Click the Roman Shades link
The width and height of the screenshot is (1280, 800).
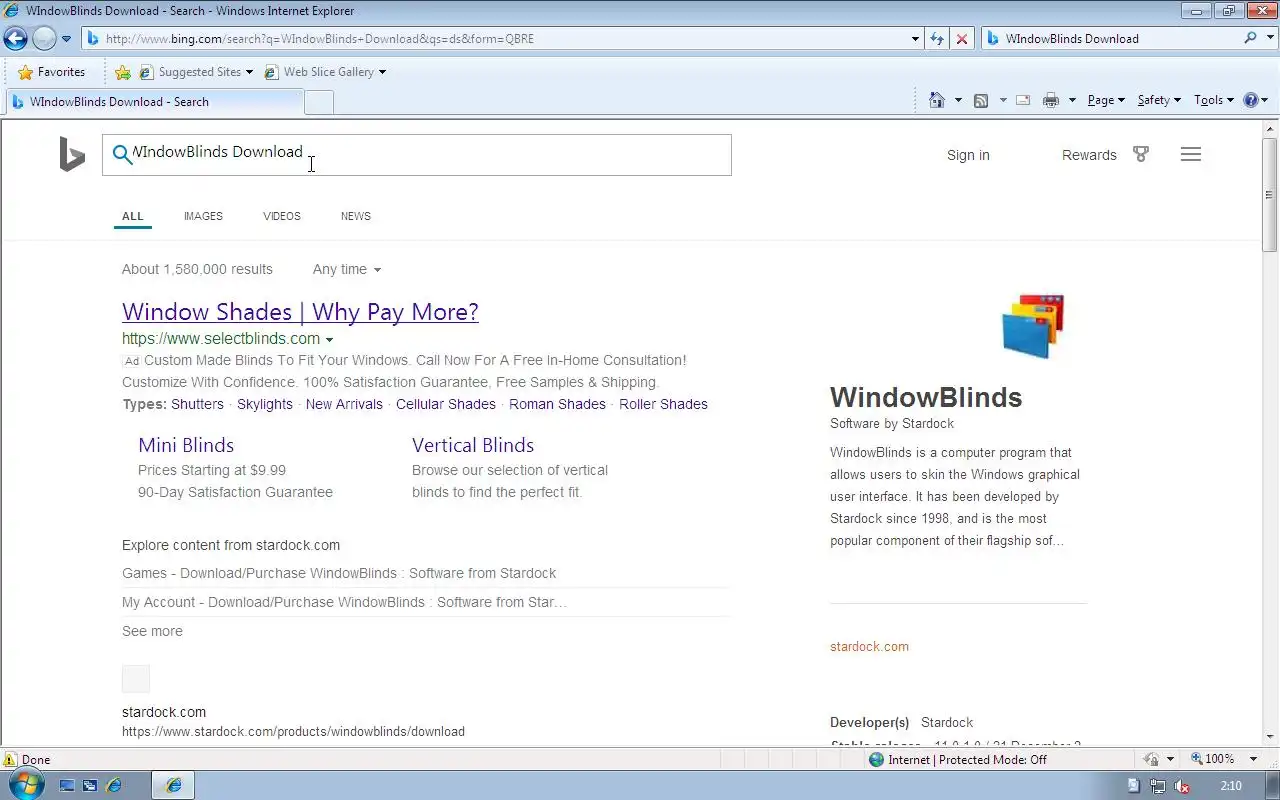tap(557, 404)
